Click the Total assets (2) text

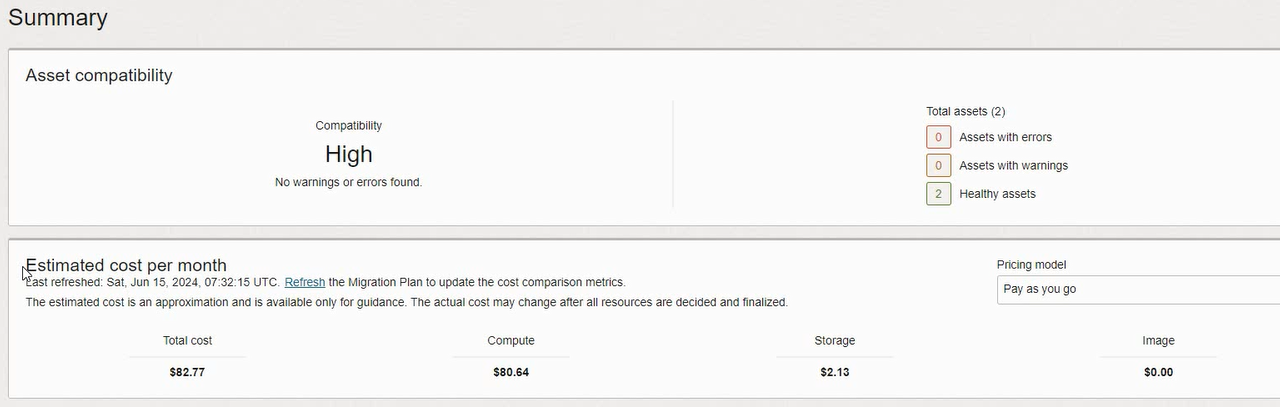click(965, 111)
